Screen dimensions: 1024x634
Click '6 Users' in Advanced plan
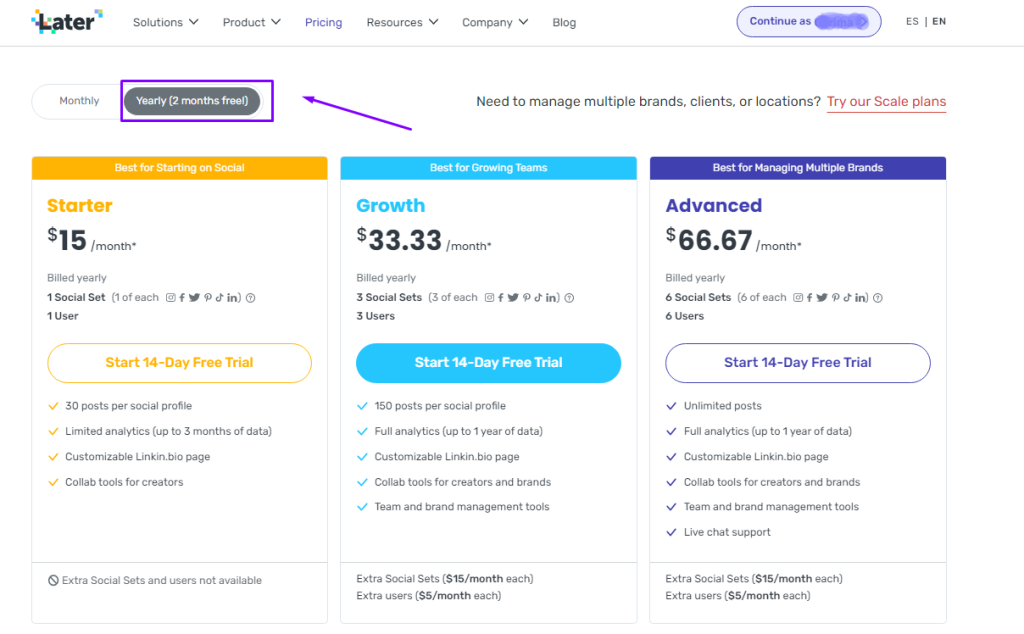click(x=684, y=316)
